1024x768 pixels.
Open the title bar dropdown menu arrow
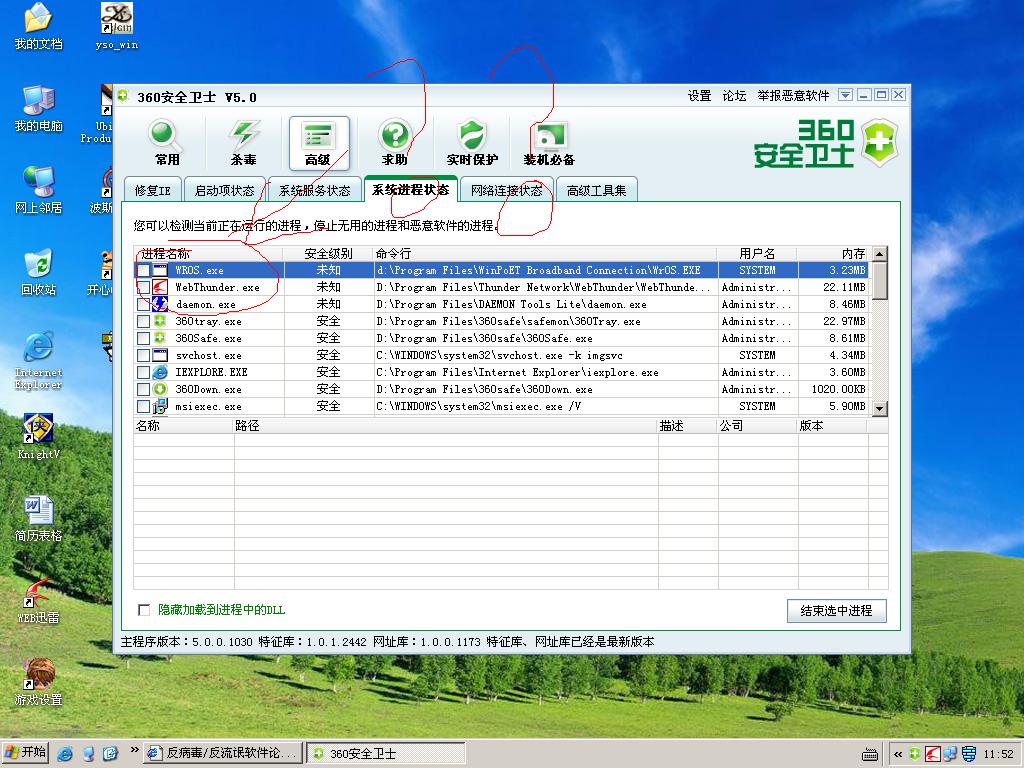[845, 95]
